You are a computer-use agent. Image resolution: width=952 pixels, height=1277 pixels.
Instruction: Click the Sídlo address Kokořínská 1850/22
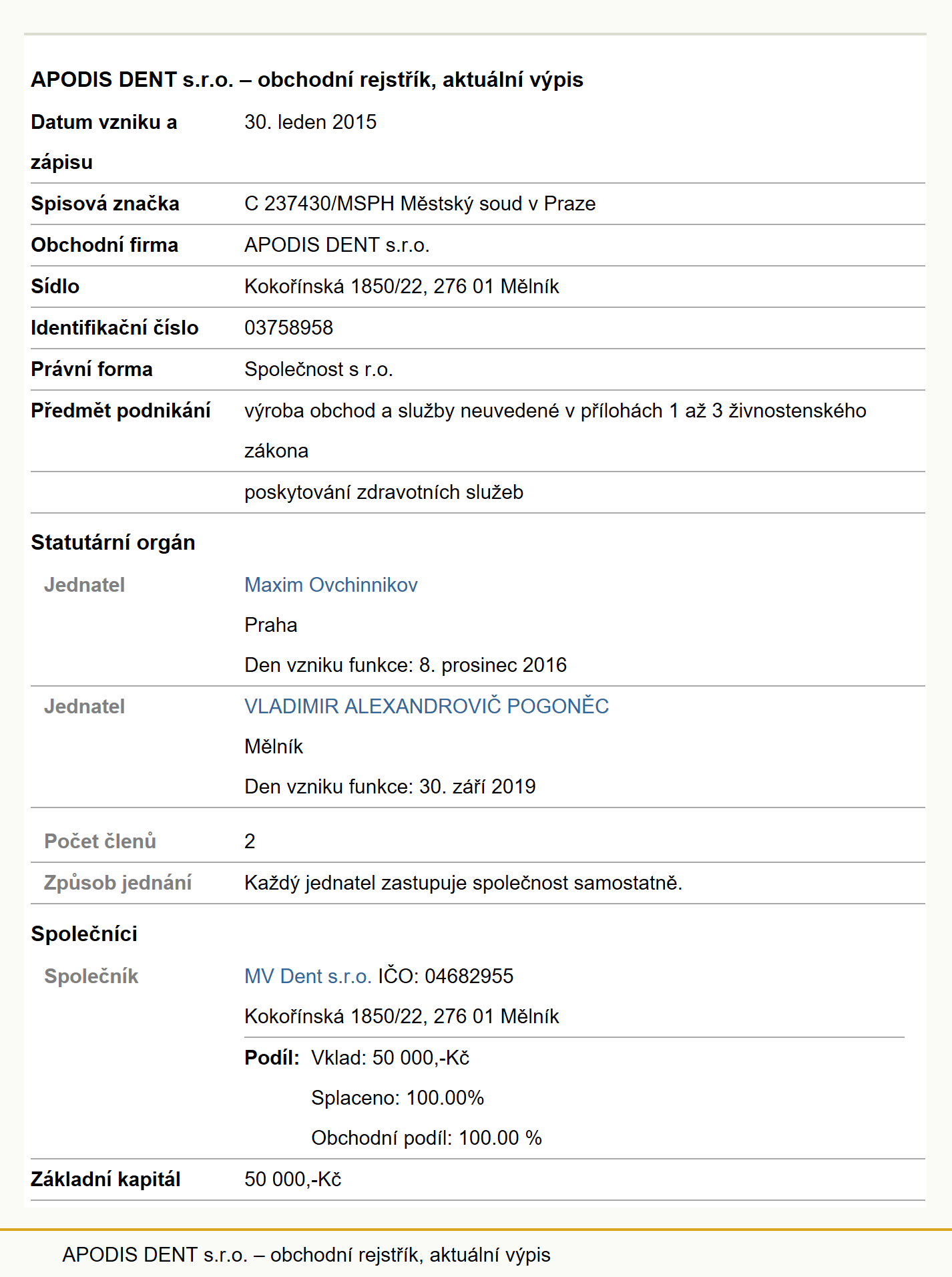click(x=402, y=287)
